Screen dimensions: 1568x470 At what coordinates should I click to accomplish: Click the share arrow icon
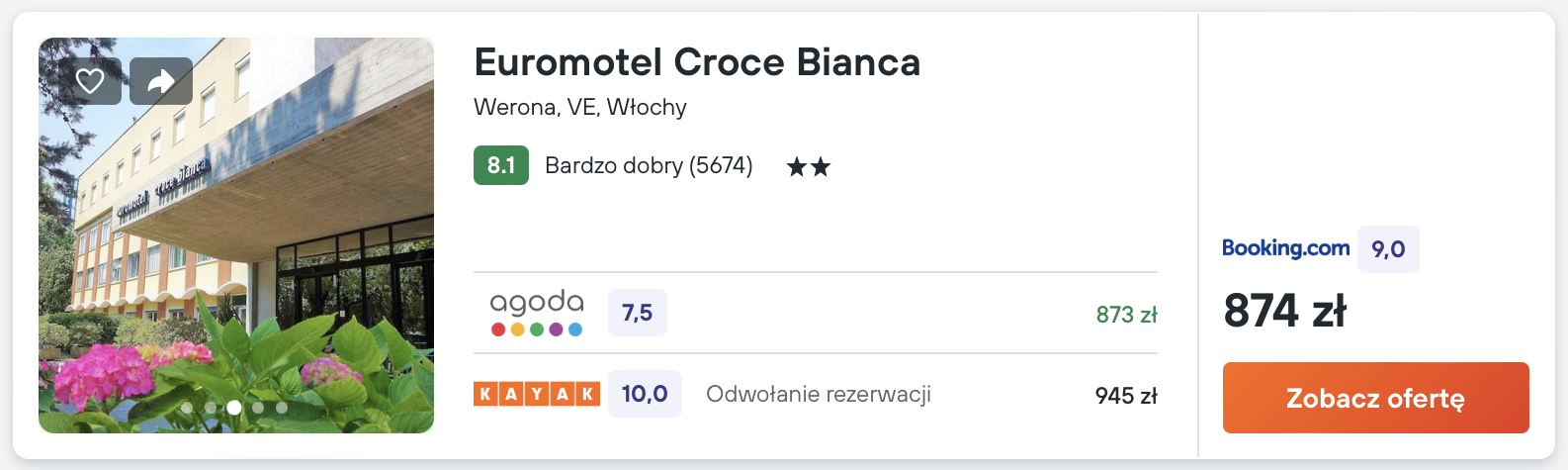(161, 81)
